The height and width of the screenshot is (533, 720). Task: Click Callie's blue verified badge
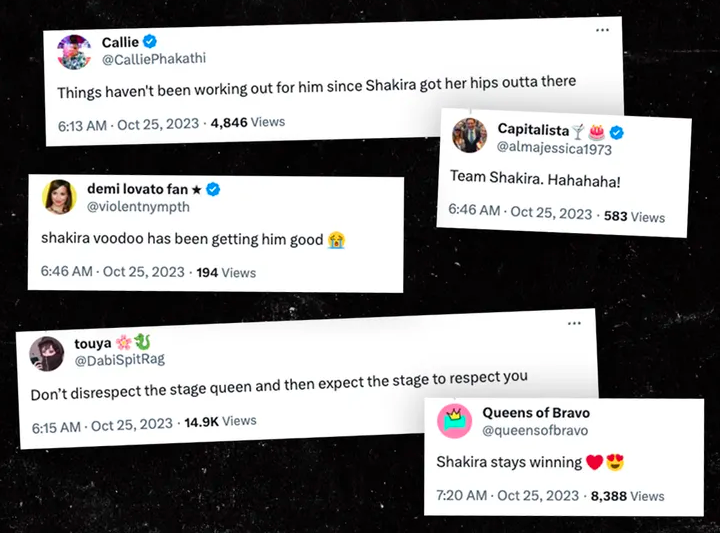click(x=150, y=41)
